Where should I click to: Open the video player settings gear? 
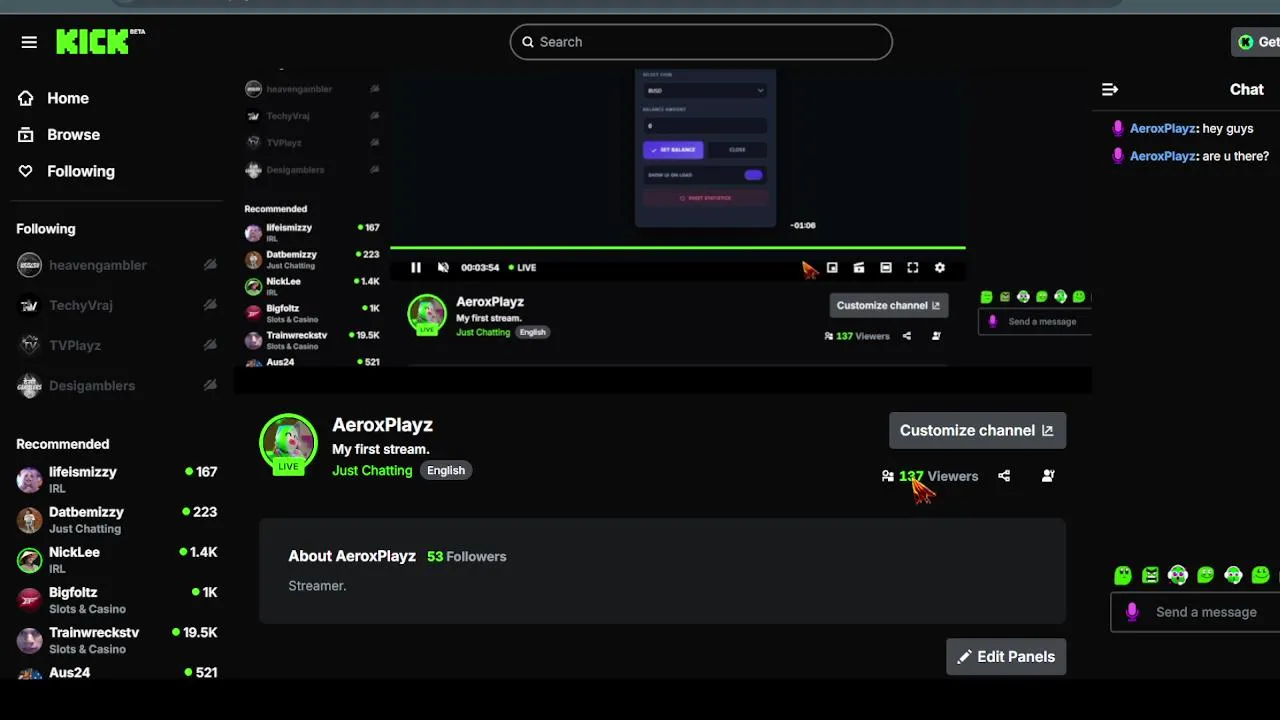939,267
